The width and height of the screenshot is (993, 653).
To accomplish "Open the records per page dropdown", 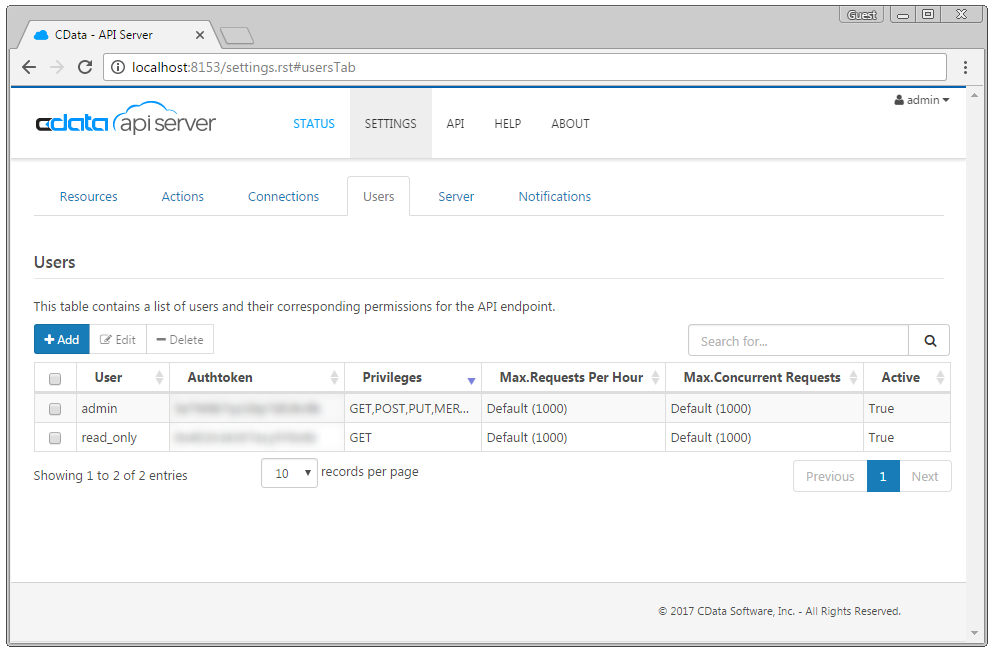I will pyautogui.click(x=289, y=473).
